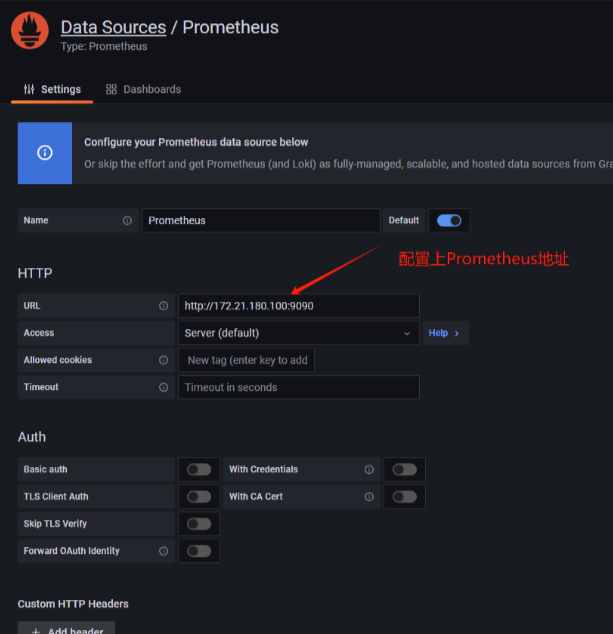The width and height of the screenshot is (613, 634).
Task: Click the plus icon on Add header
Action: coord(36,631)
